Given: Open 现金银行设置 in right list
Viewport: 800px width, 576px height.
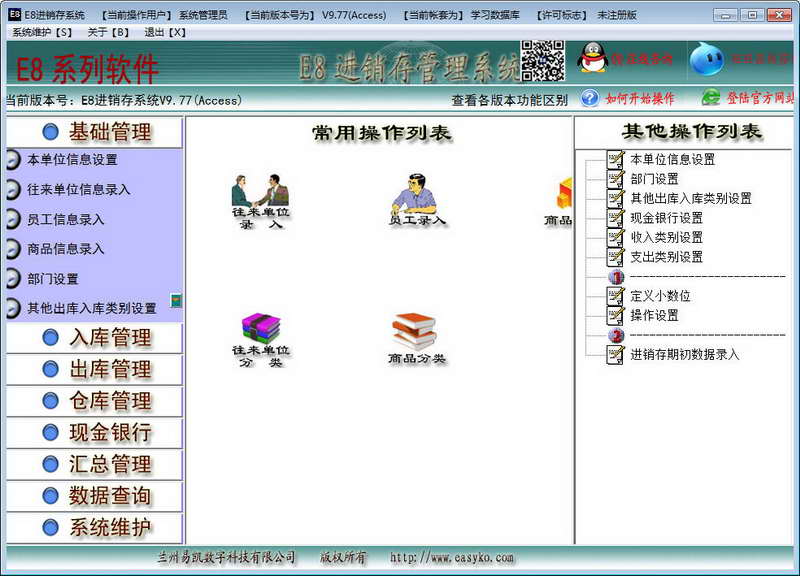Looking at the screenshot, I should click(x=666, y=218).
